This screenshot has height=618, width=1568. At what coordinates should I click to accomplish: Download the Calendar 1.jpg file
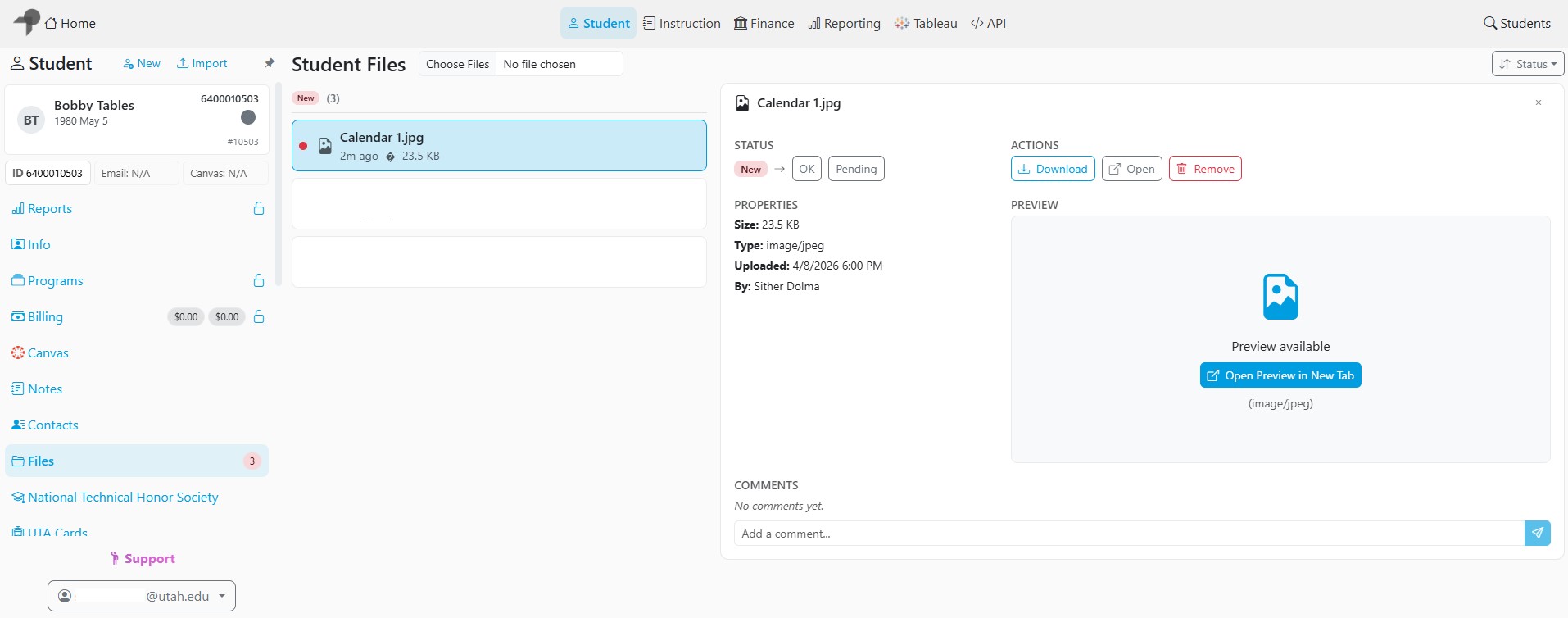(1053, 169)
